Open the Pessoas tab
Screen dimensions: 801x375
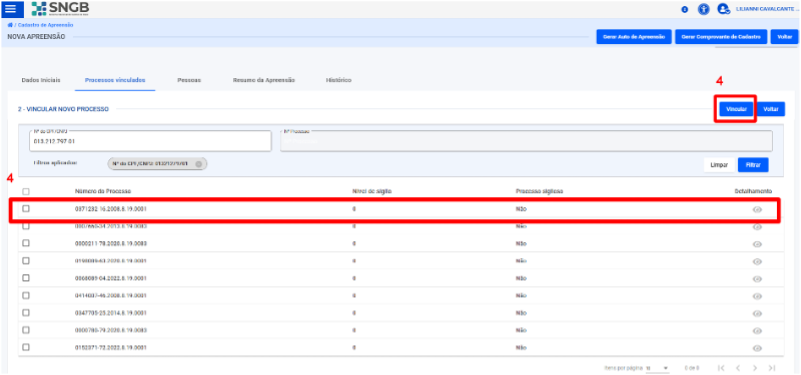189,80
